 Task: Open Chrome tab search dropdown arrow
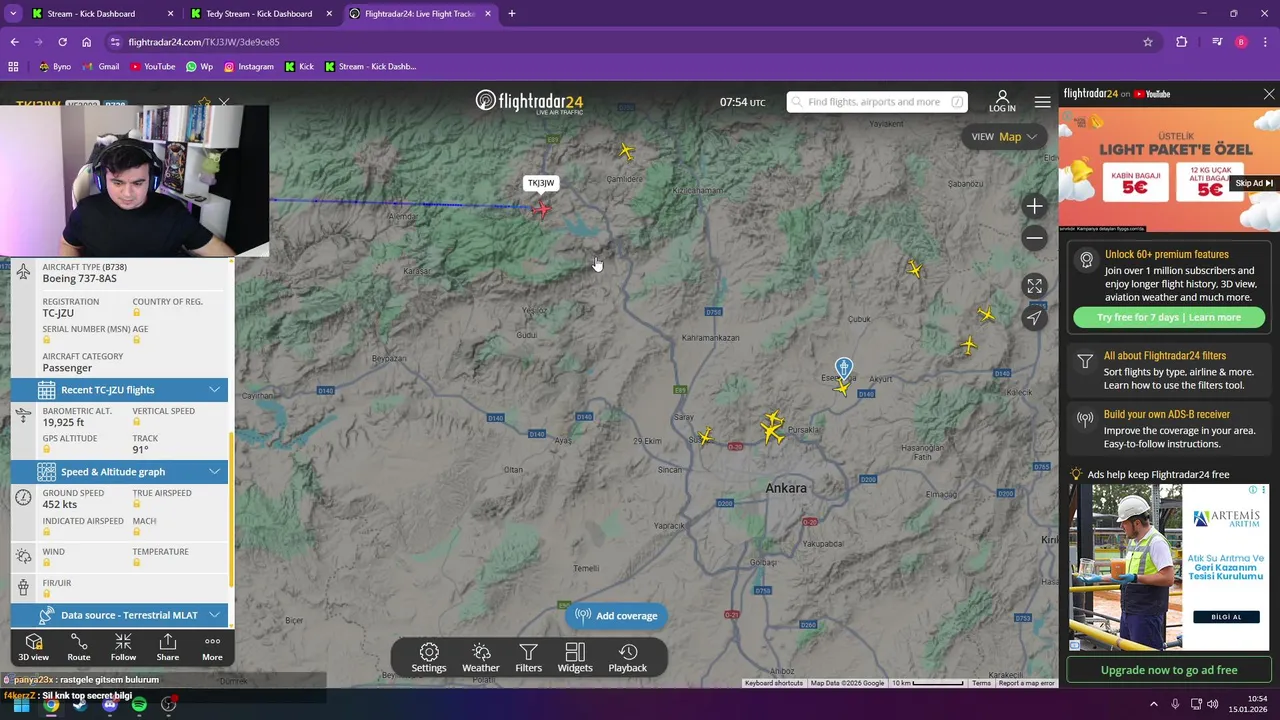[13, 14]
